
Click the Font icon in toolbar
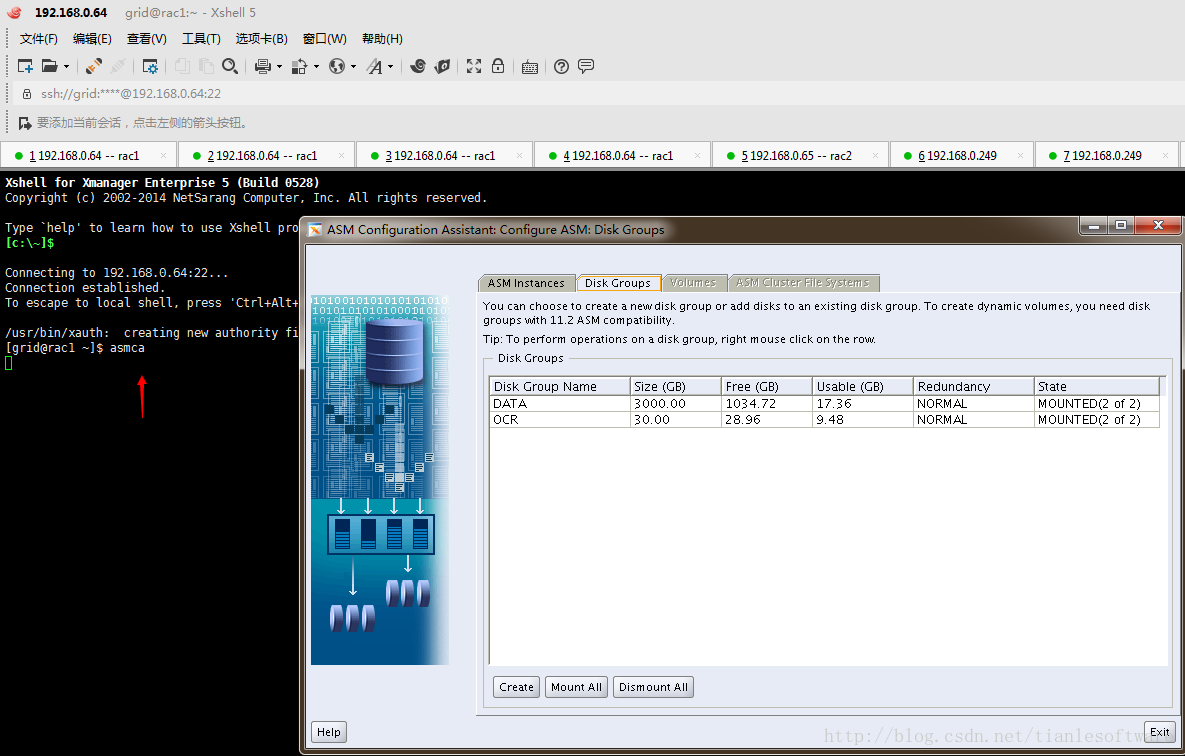click(375, 67)
